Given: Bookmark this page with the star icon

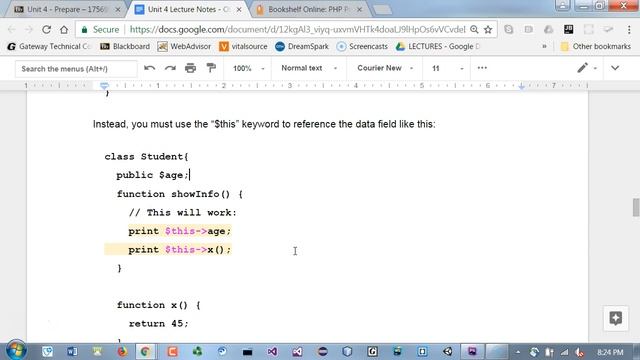Looking at the screenshot, I should [488, 29].
